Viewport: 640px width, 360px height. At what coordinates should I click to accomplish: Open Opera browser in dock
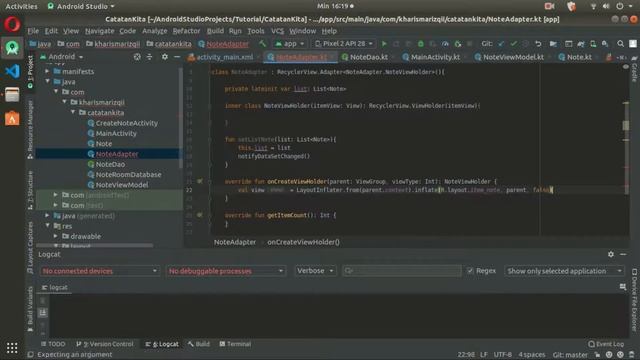tap(12, 24)
